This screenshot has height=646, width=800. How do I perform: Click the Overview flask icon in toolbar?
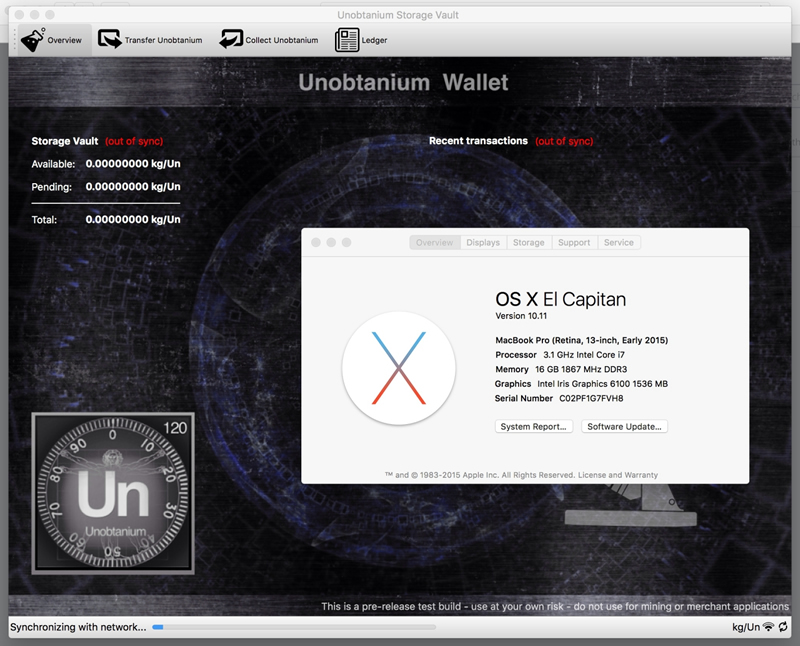[x=33, y=40]
